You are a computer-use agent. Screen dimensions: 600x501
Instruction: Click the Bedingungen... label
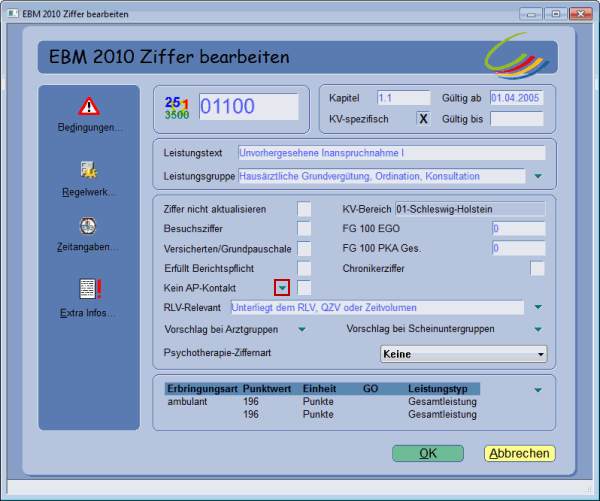90,127
